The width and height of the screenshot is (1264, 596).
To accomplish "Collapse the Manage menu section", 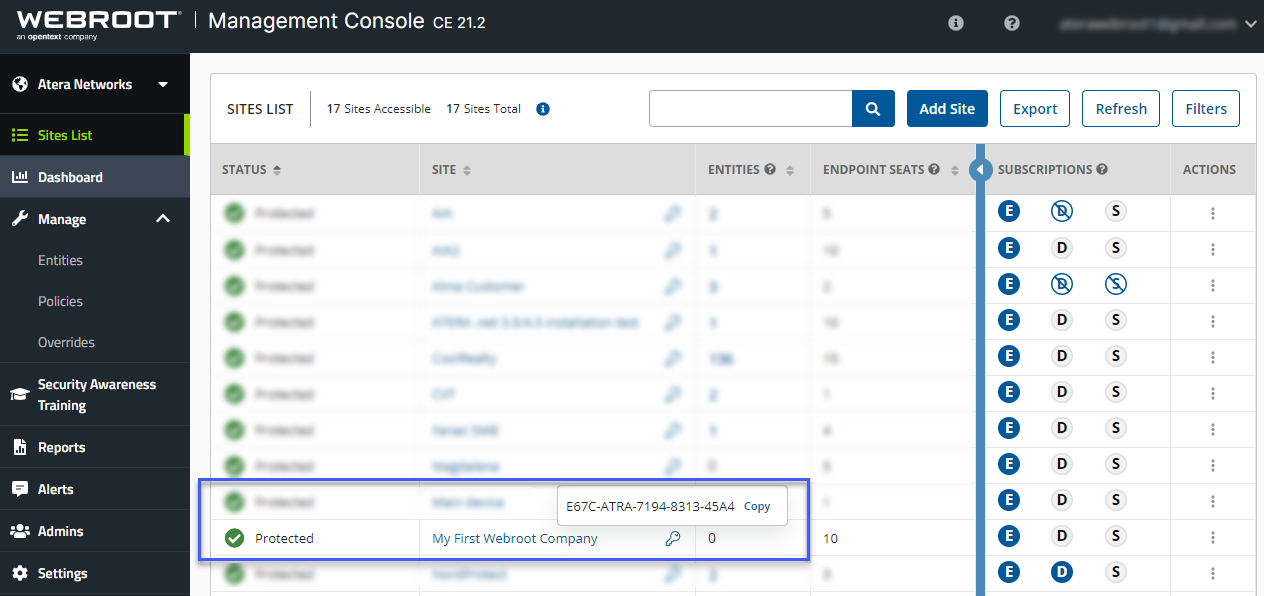I will click(163, 219).
